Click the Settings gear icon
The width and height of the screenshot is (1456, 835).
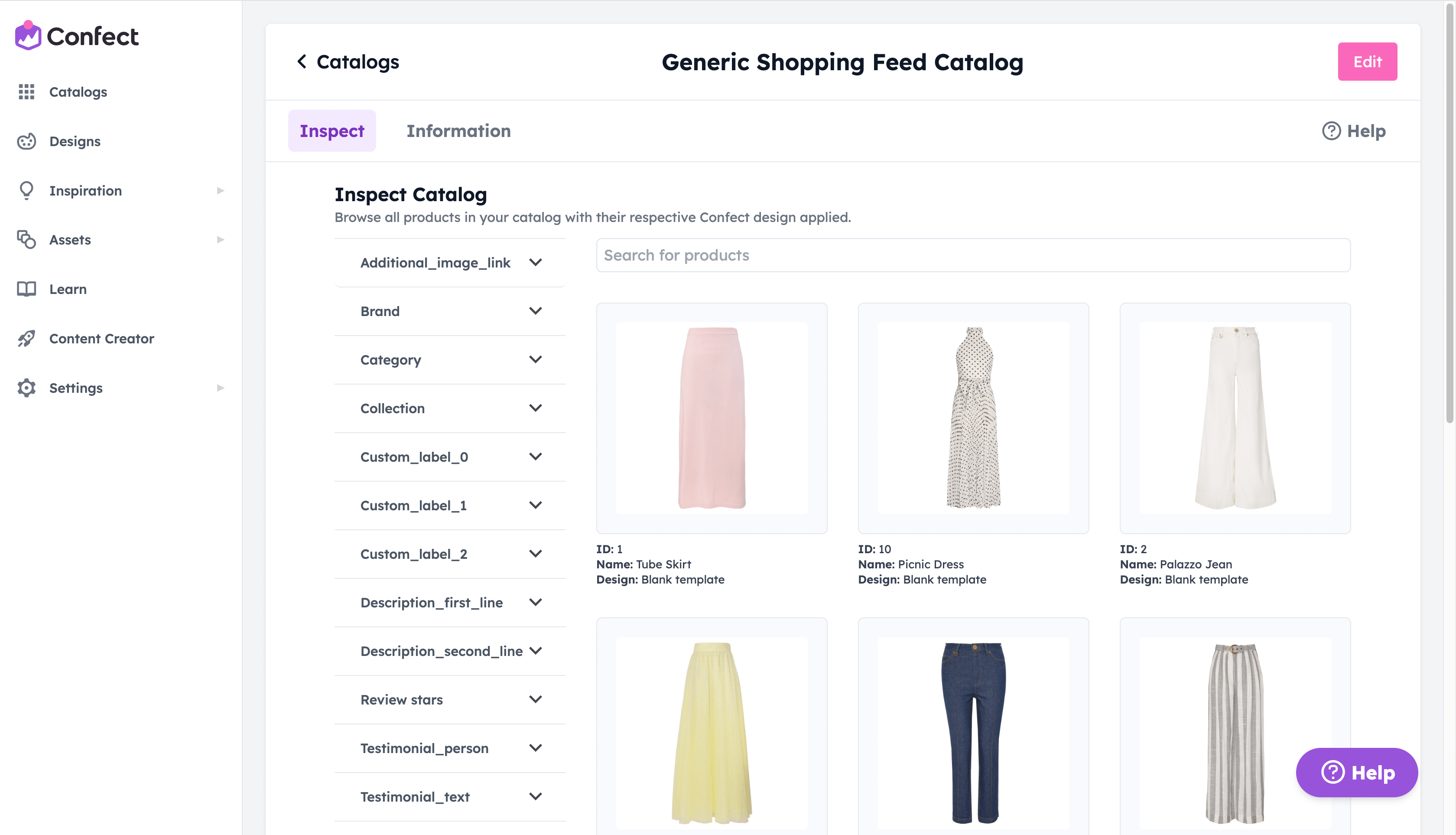click(x=26, y=388)
